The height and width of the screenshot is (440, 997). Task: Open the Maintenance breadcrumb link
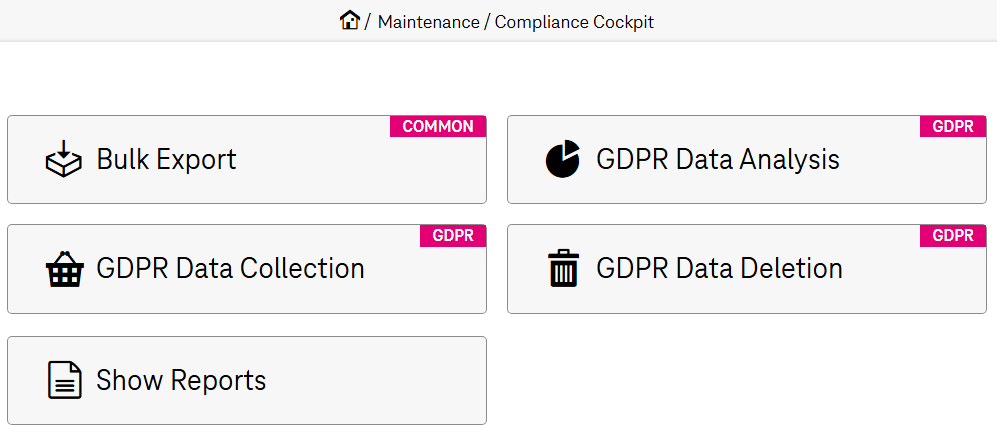tap(428, 21)
